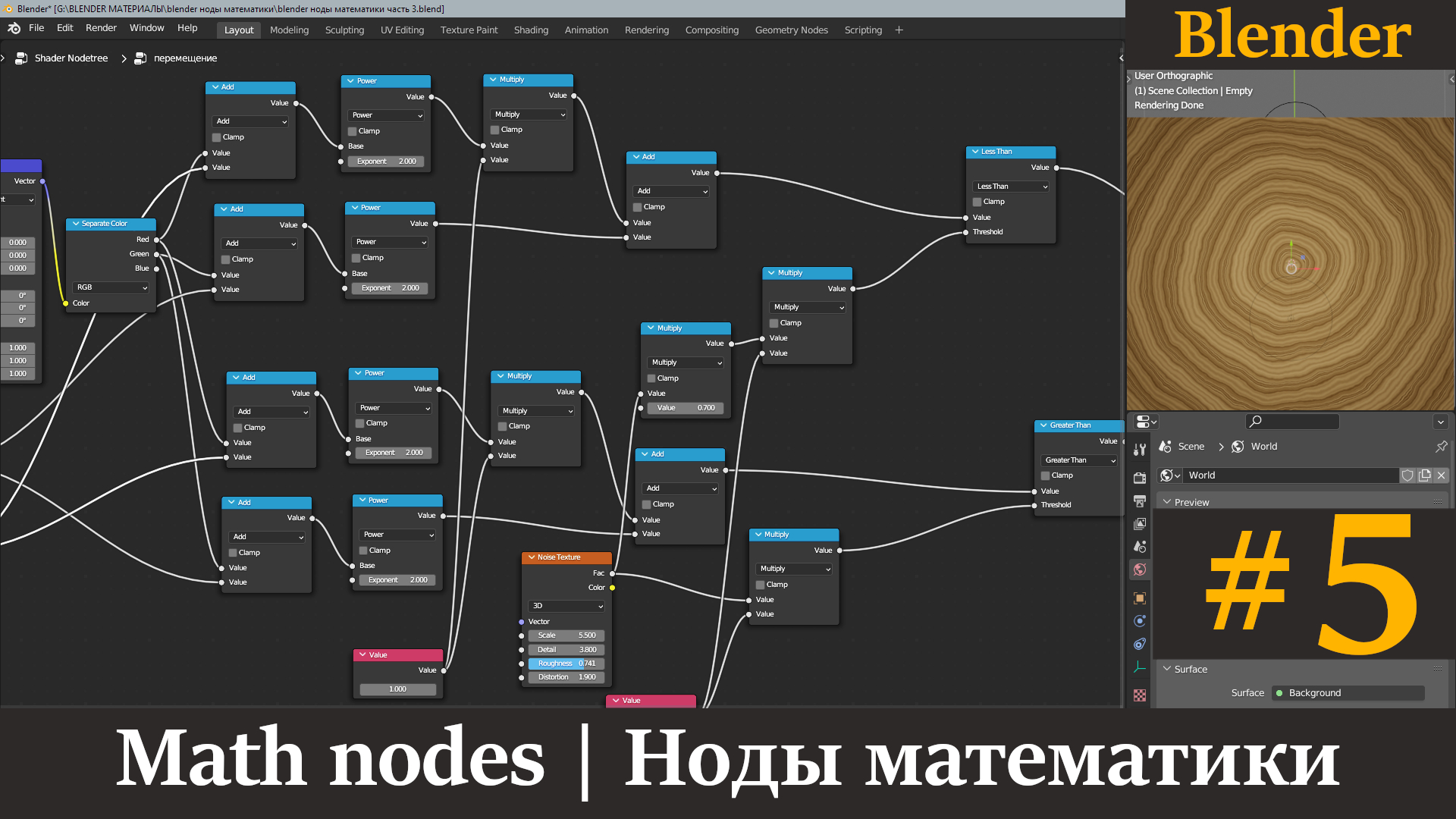
Task: Click the Background color swatch under Surface
Action: [1279, 693]
